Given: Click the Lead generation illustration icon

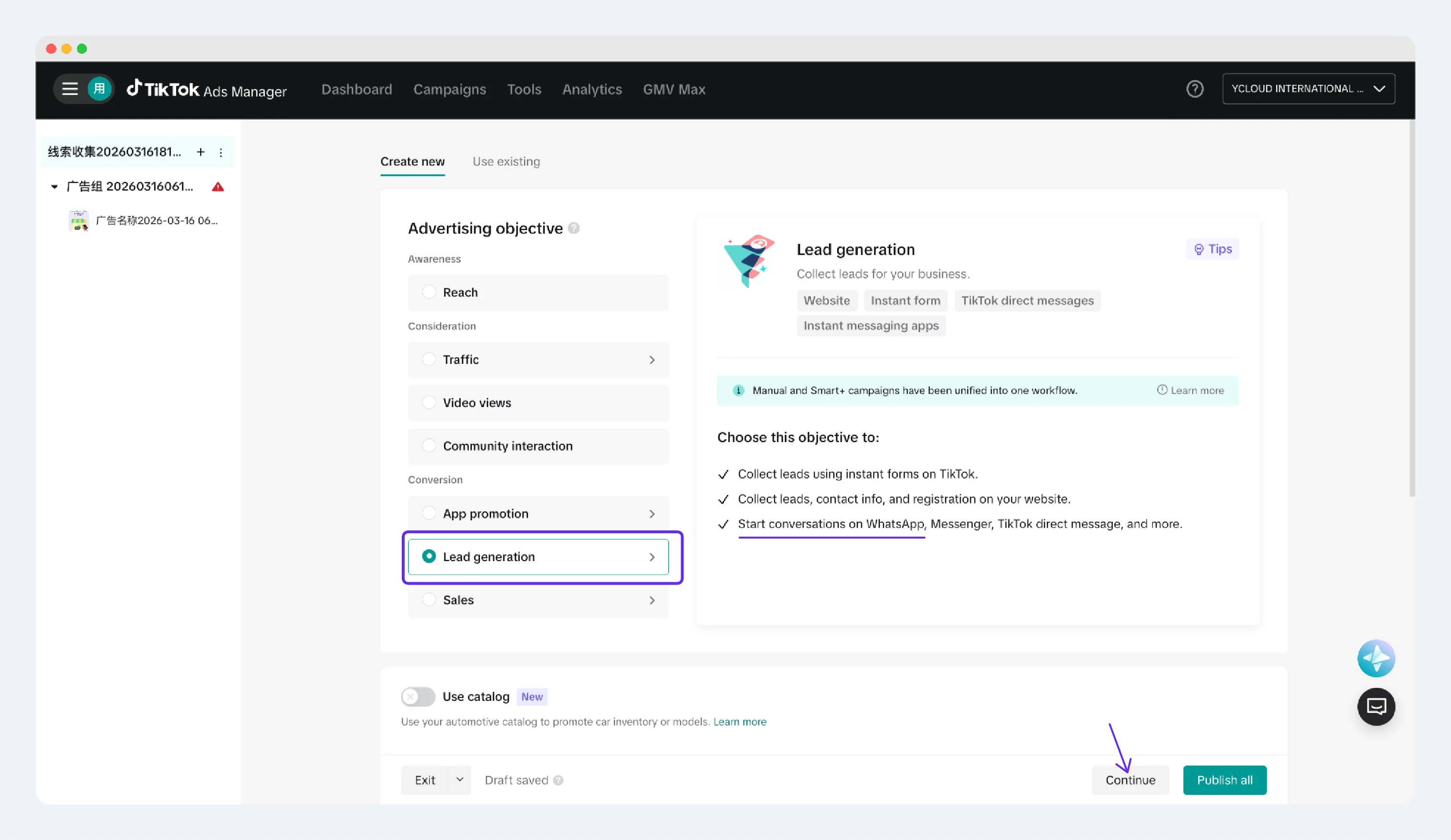Looking at the screenshot, I should pyautogui.click(x=749, y=260).
